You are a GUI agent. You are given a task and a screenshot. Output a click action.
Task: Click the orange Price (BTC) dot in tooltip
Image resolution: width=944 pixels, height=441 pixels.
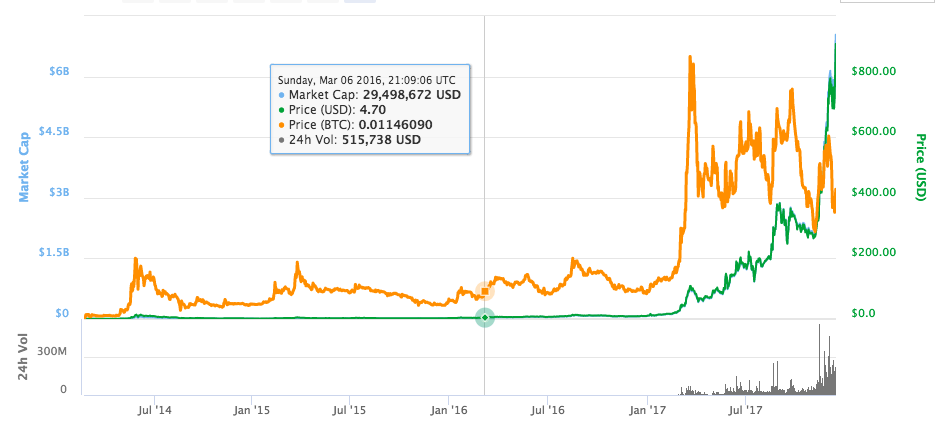tap(281, 125)
